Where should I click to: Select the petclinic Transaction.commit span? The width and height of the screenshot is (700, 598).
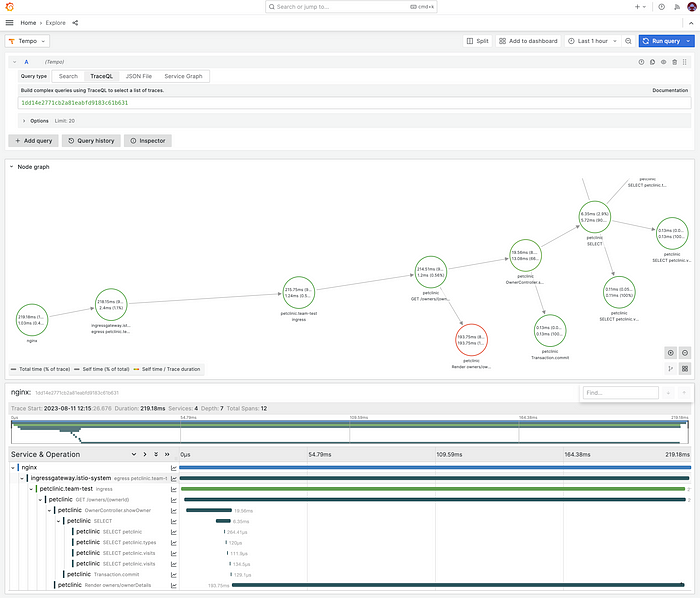coord(103,574)
